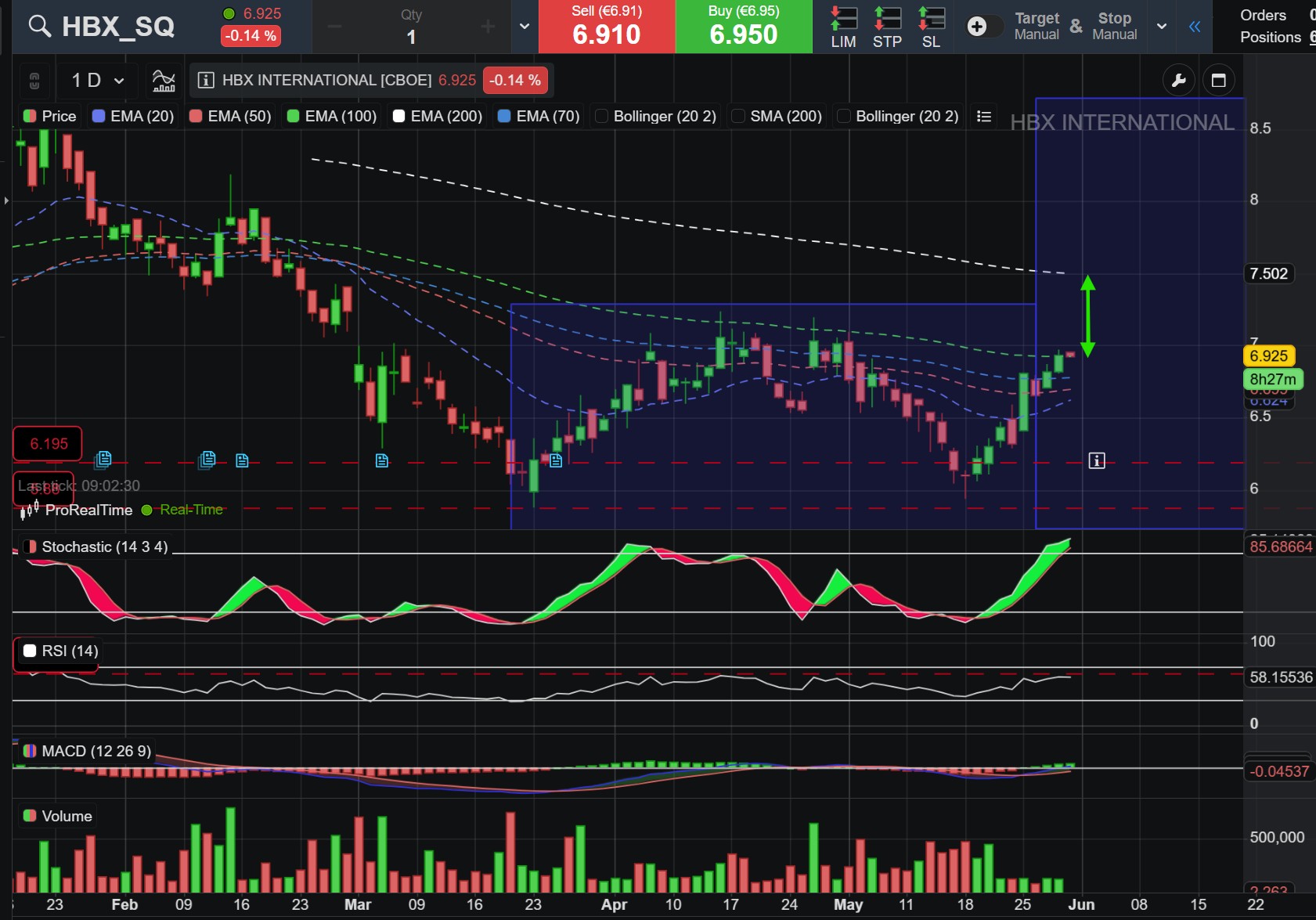Open the info icon beside HBX INTERNATIONAL [CBOE]

tap(206, 80)
